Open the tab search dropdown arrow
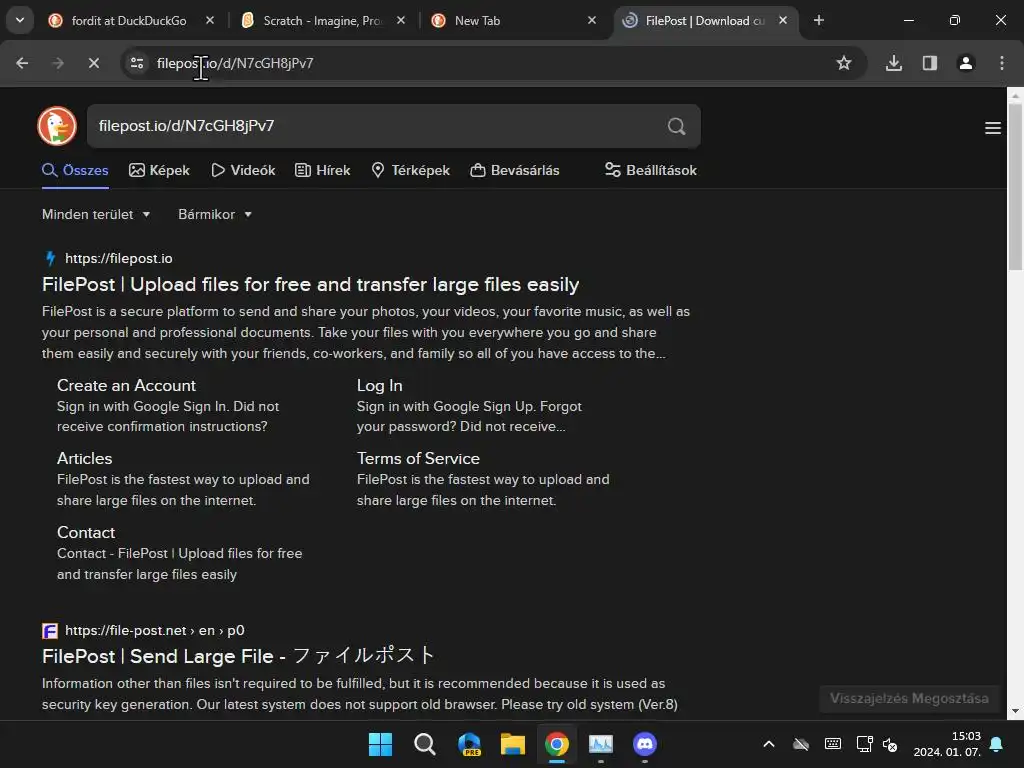 coord(20,20)
